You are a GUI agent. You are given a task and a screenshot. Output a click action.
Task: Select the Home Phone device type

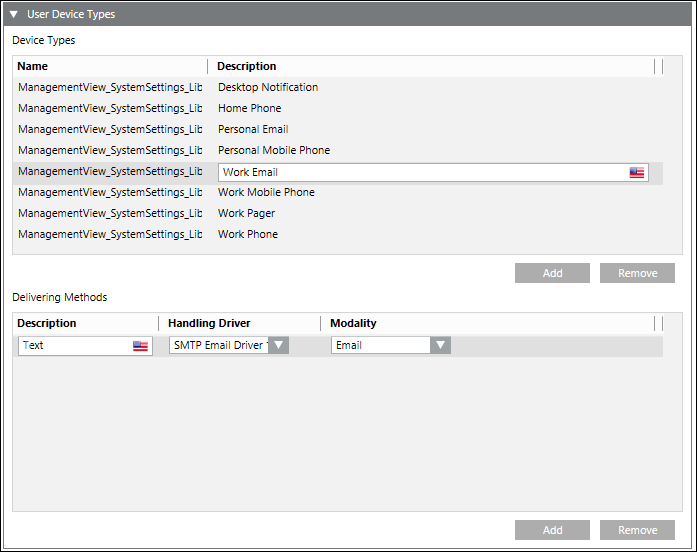click(249, 108)
